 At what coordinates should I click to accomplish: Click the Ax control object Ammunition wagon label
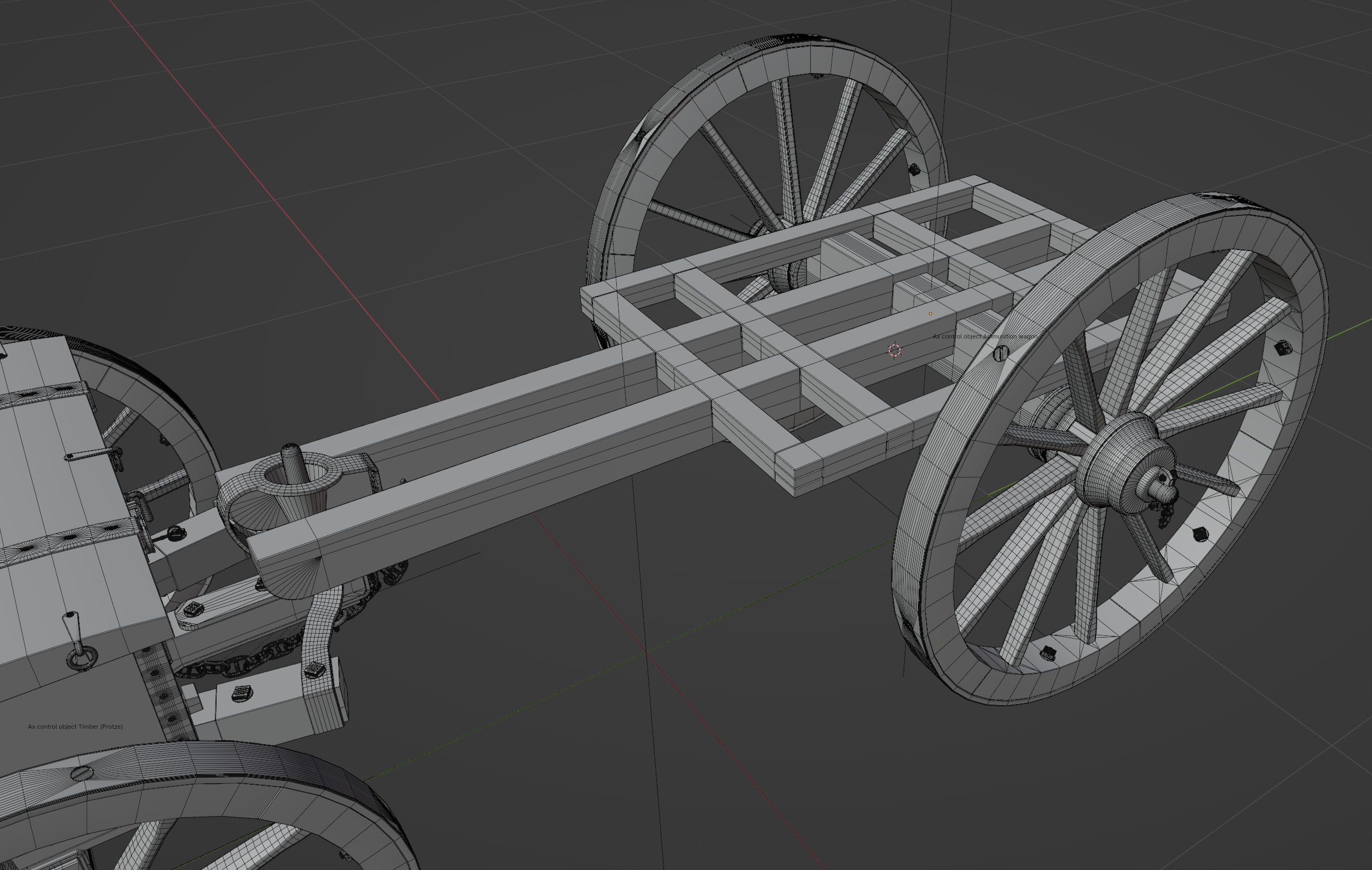click(984, 336)
